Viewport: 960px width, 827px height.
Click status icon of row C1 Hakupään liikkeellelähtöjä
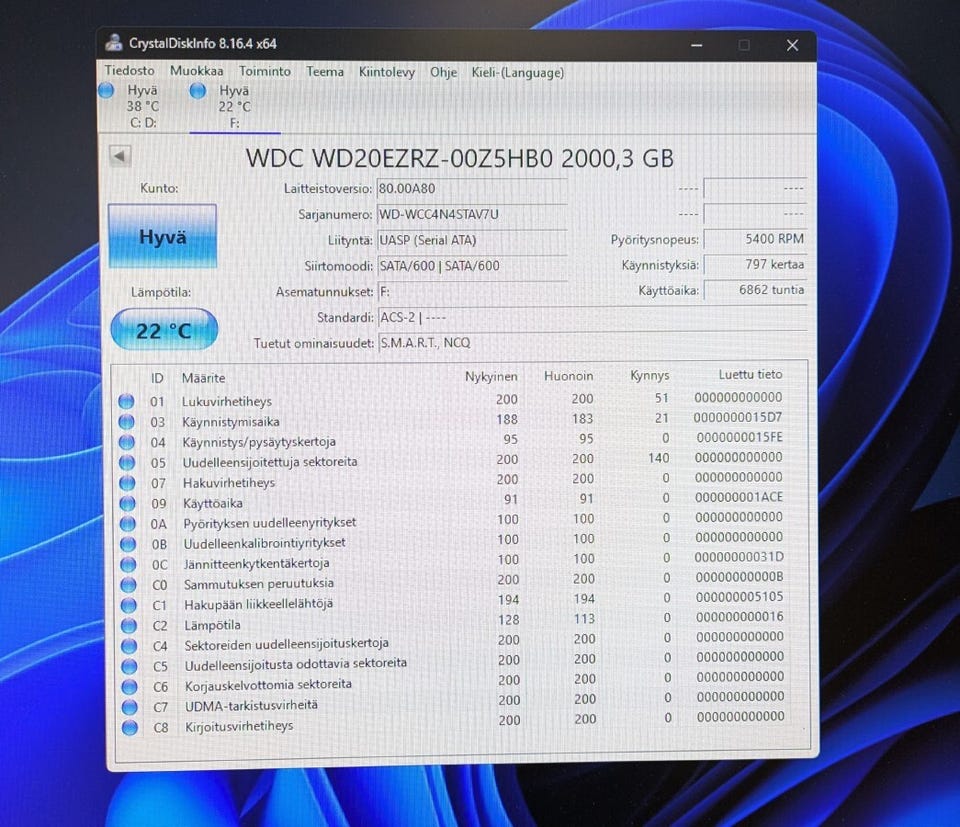point(129,605)
